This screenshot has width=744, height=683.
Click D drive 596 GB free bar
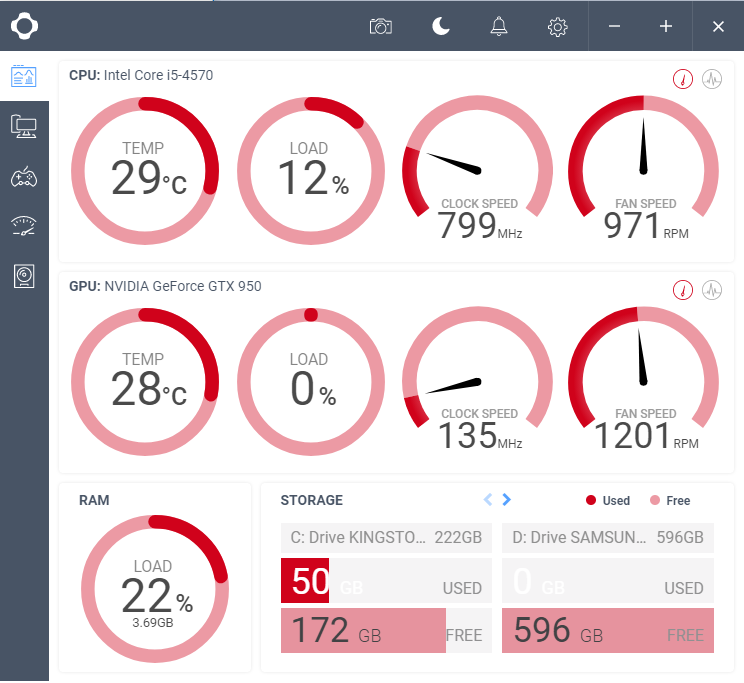(x=608, y=630)
